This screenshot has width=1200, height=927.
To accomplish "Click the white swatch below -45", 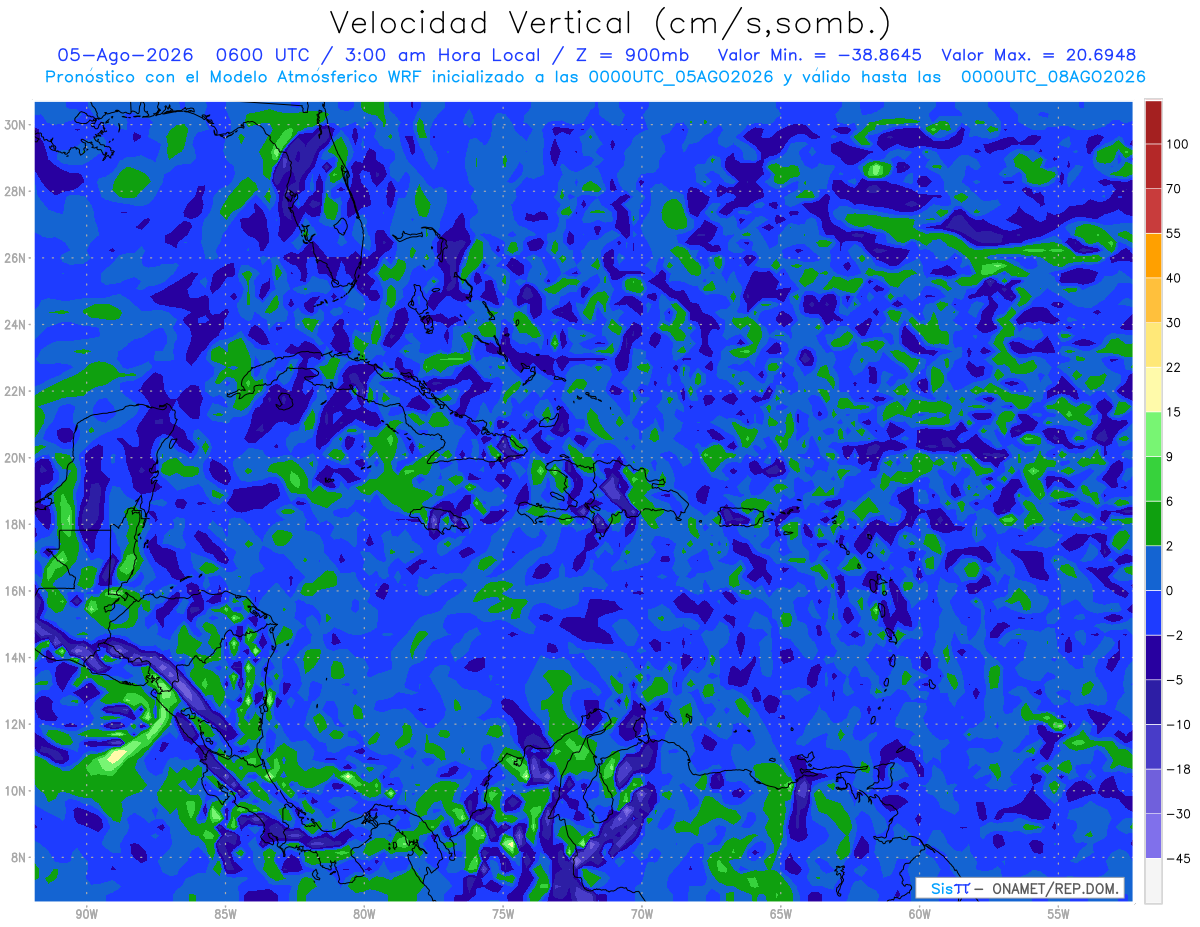I will 1153,881.
